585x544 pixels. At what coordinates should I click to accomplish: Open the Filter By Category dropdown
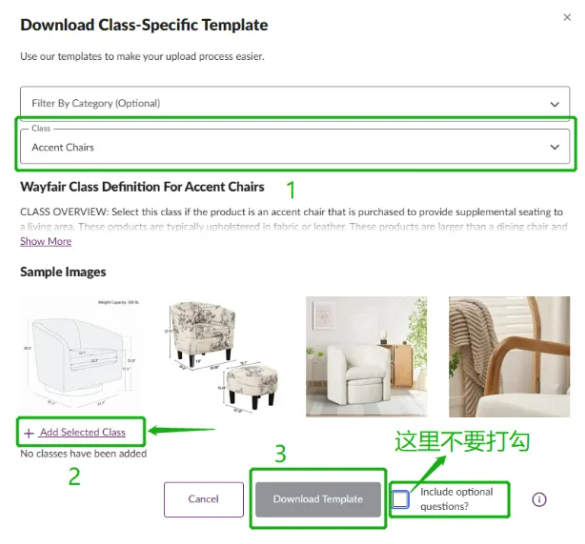(295, 103)
